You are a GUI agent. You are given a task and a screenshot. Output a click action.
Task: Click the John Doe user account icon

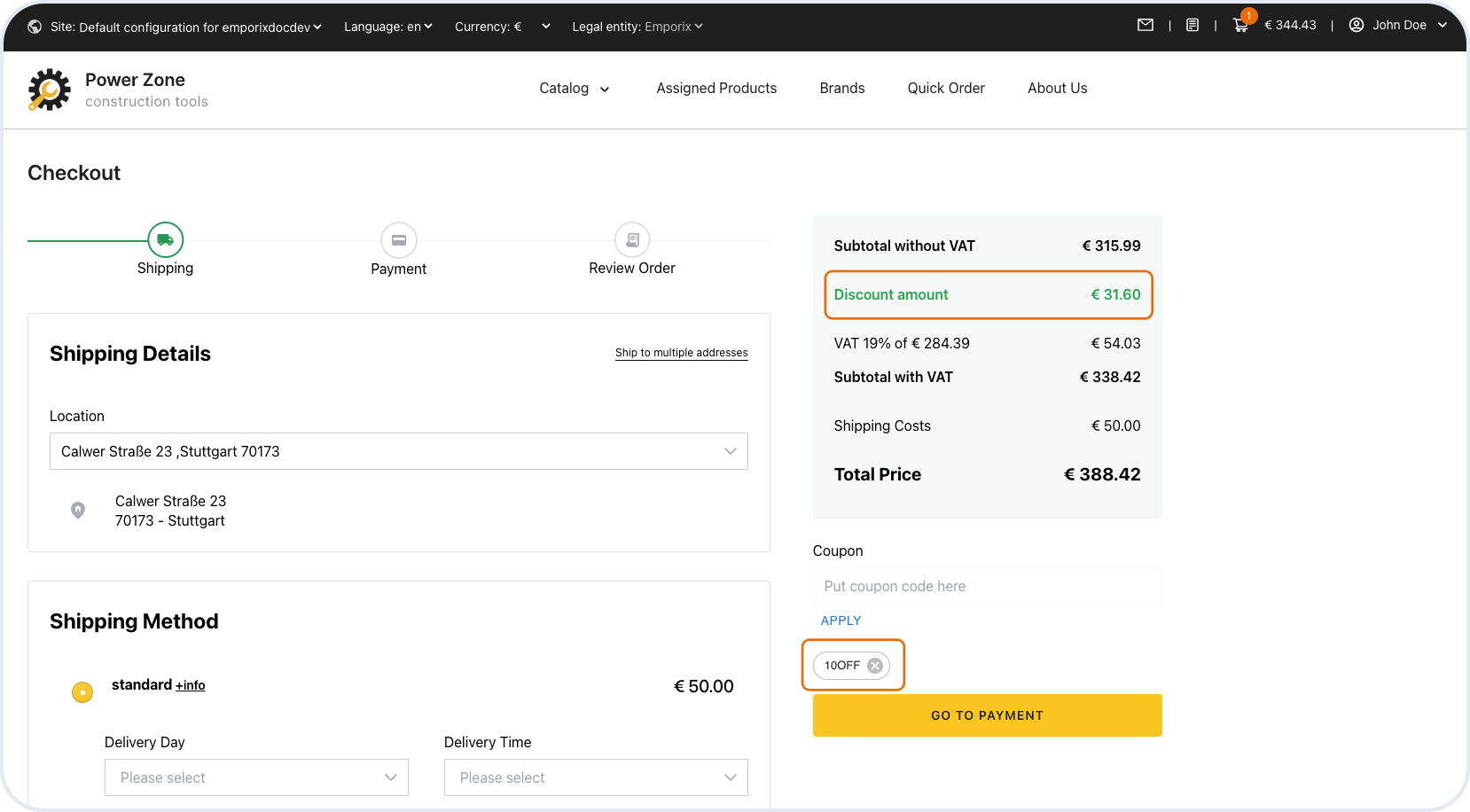(x=1357, y=25)
